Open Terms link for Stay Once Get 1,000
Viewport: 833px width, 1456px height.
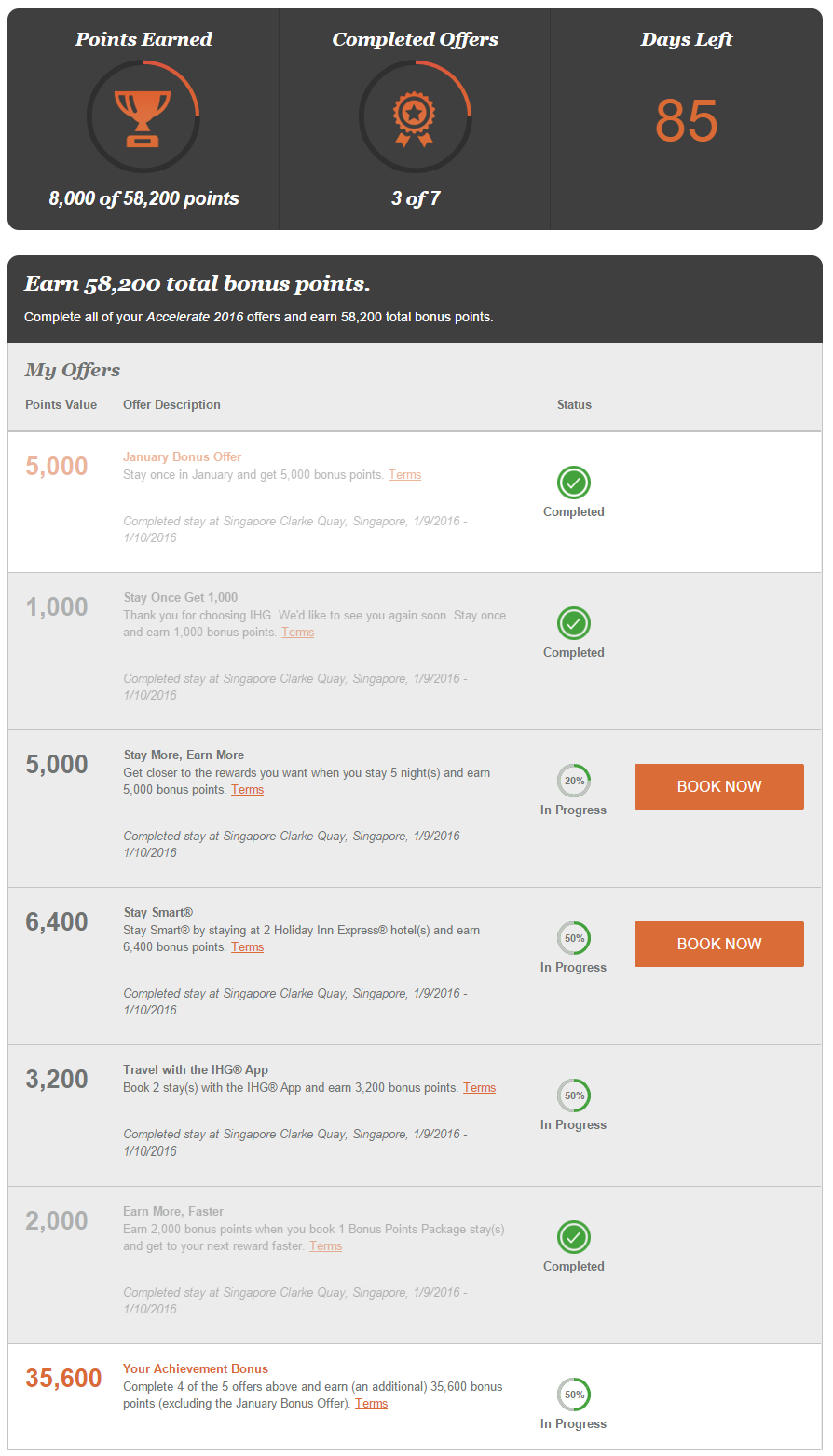(297, 633)
